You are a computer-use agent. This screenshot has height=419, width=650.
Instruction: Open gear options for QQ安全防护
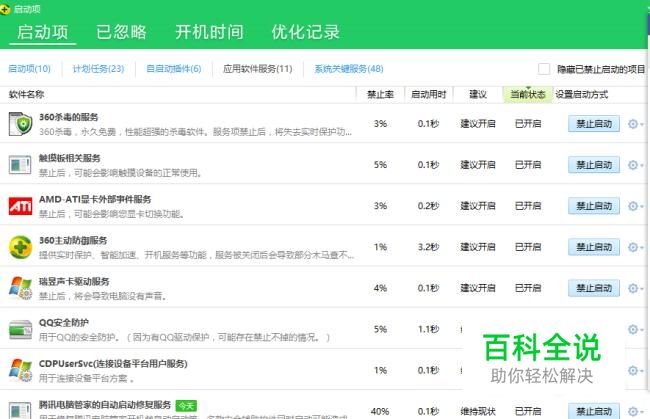coord(635,329)
